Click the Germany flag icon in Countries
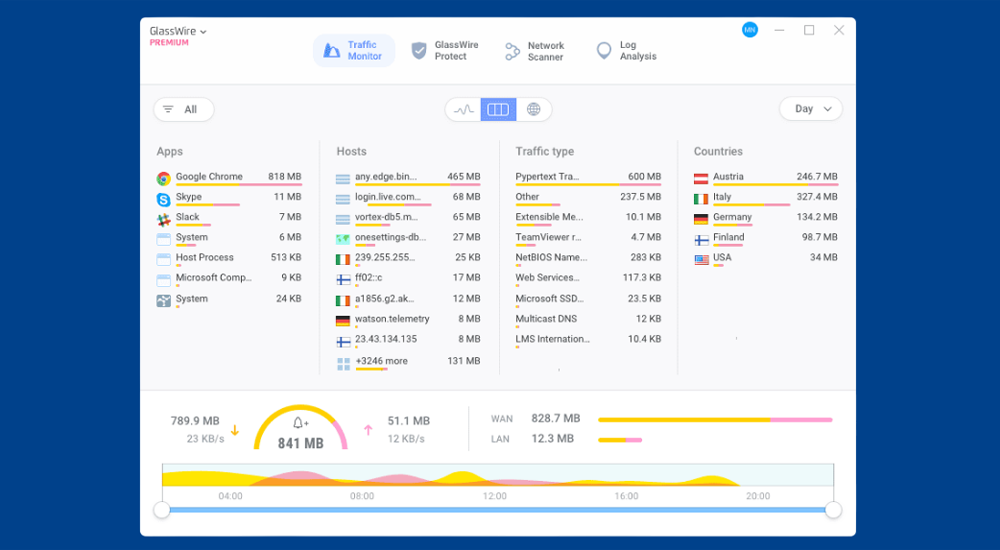The image size is (1000, 550). coord(701,219)
